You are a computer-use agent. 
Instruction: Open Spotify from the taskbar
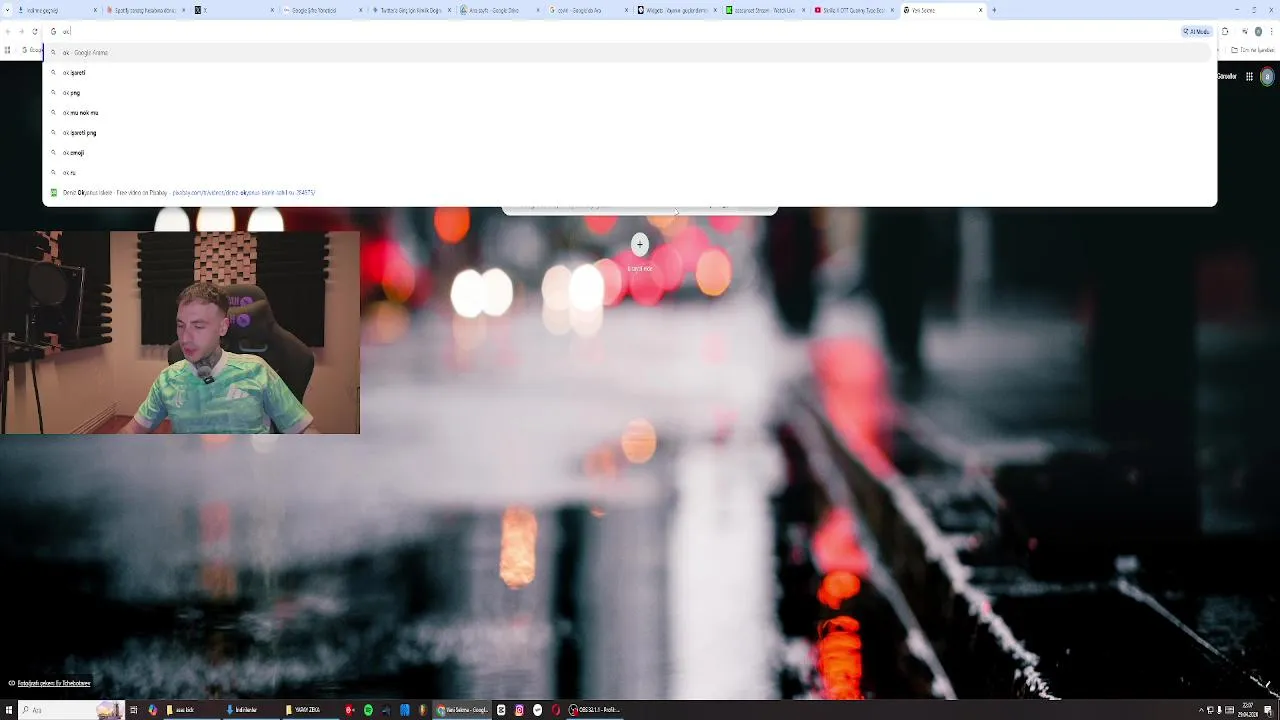368,710
